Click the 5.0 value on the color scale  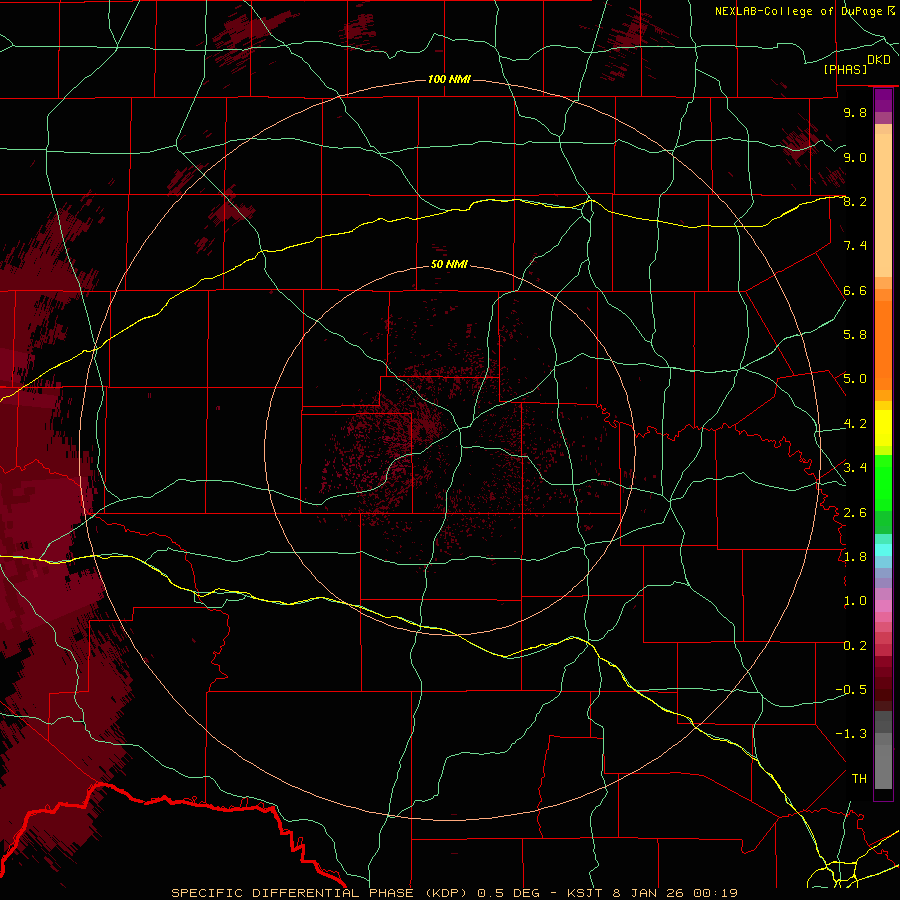click(x=855, y=379)
